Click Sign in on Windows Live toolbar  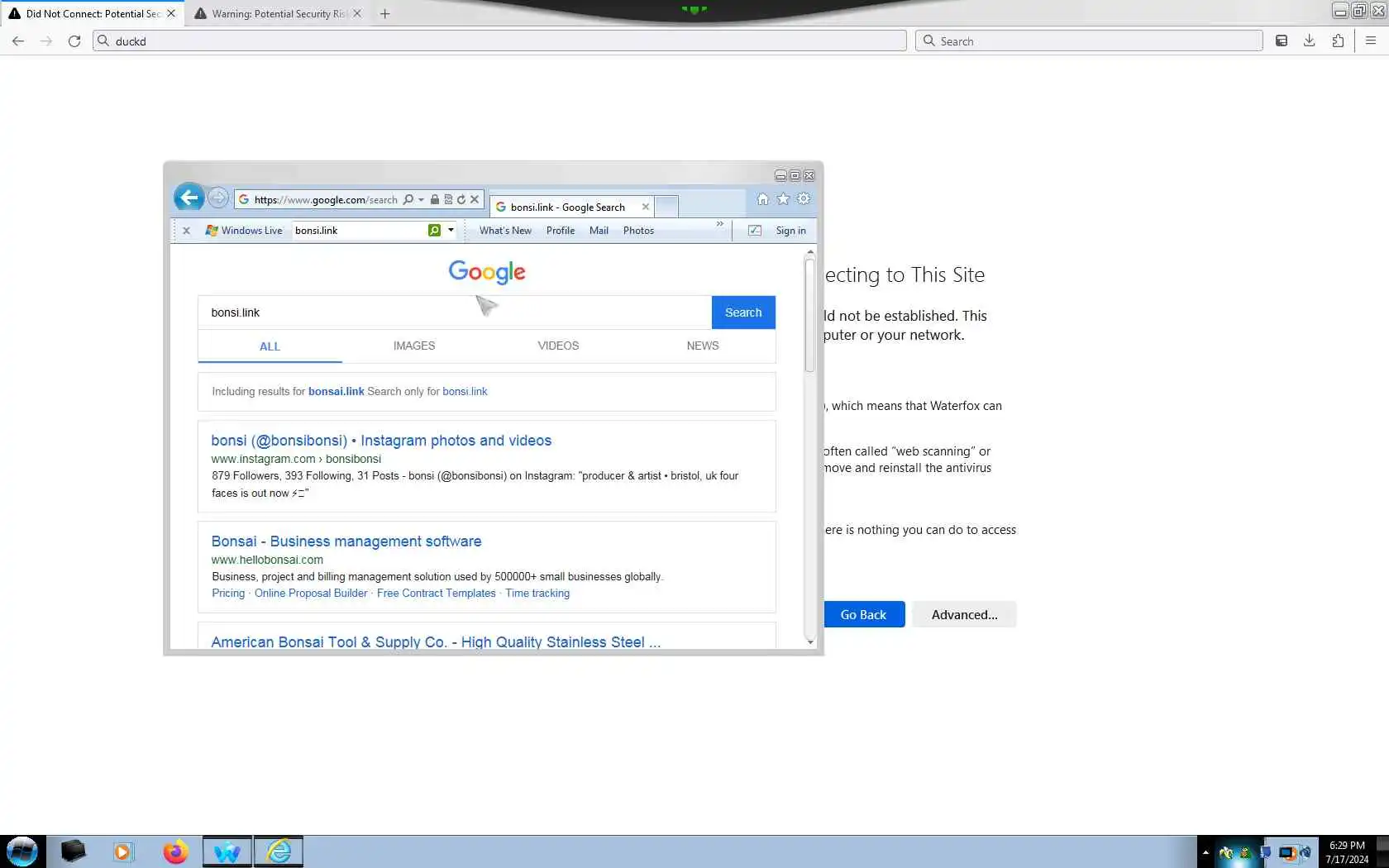790,231
